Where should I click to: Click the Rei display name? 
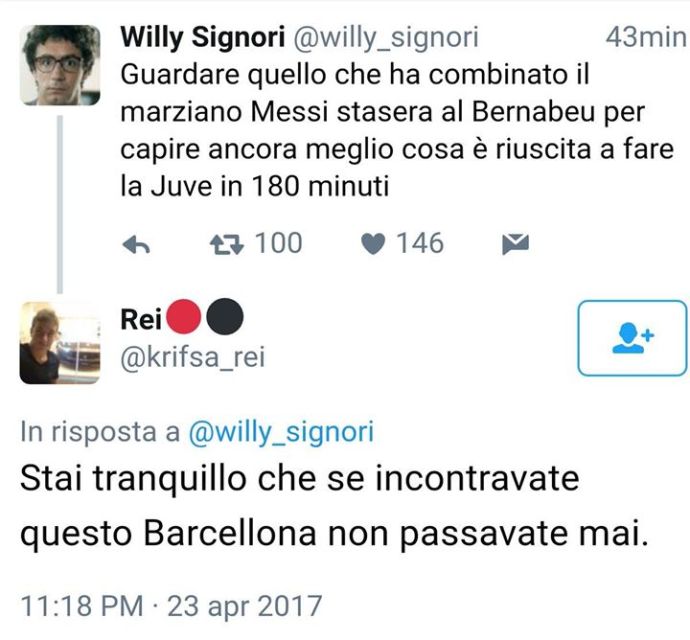click(x=141, y=319)
